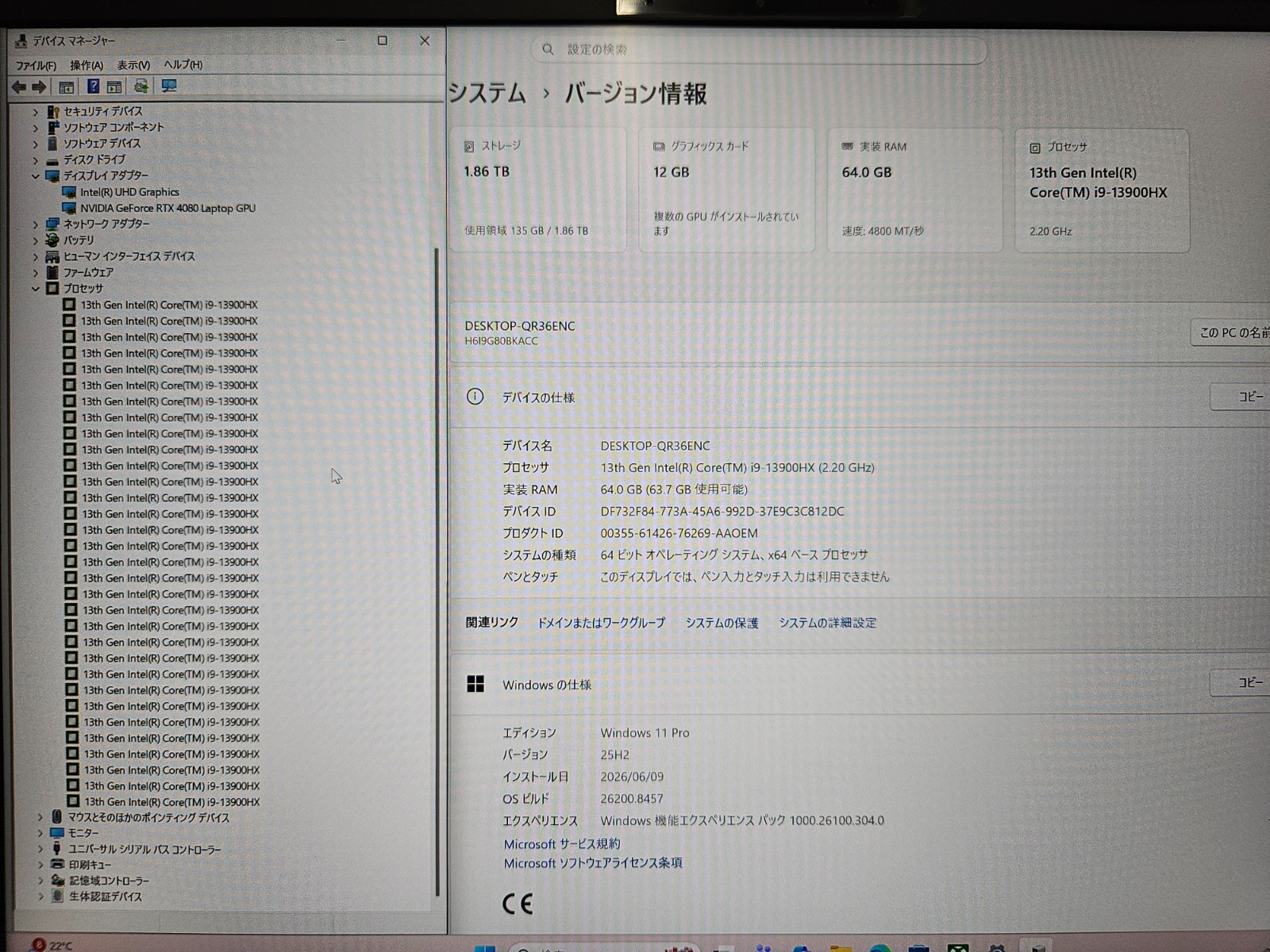Open the Help icon in Device Manager toolbar
This screenshot has width=1270, height=952.
(93, 86)
